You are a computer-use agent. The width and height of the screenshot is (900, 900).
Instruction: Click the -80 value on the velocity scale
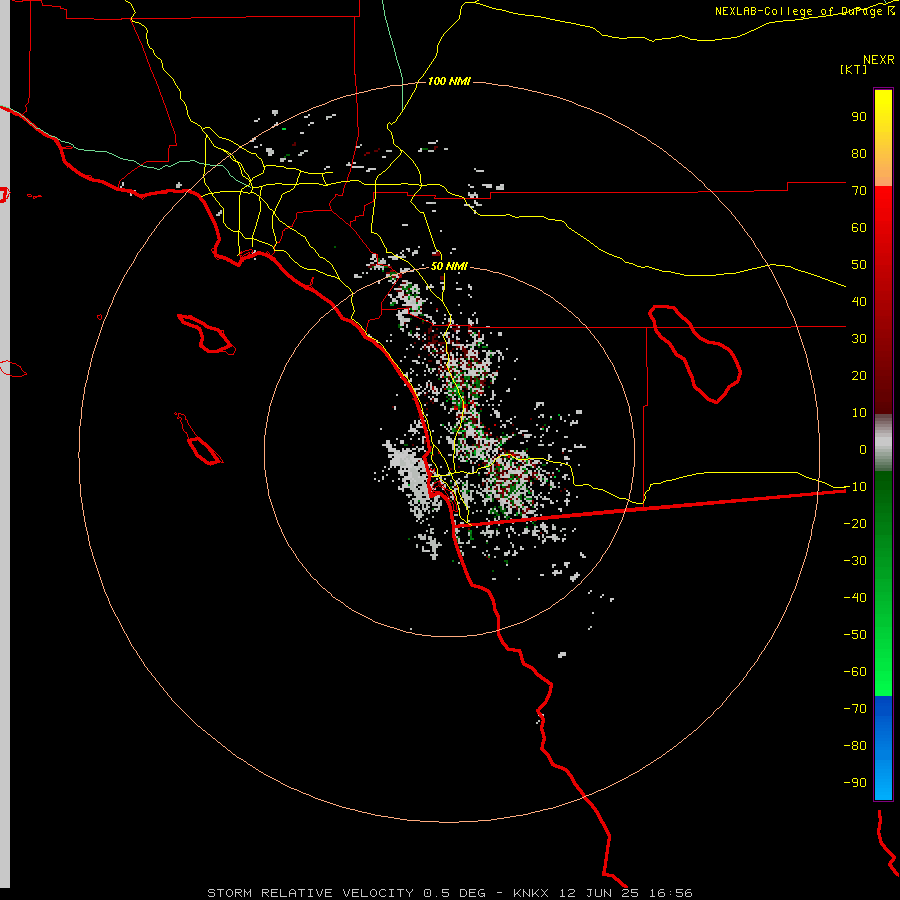pos(855,746)
